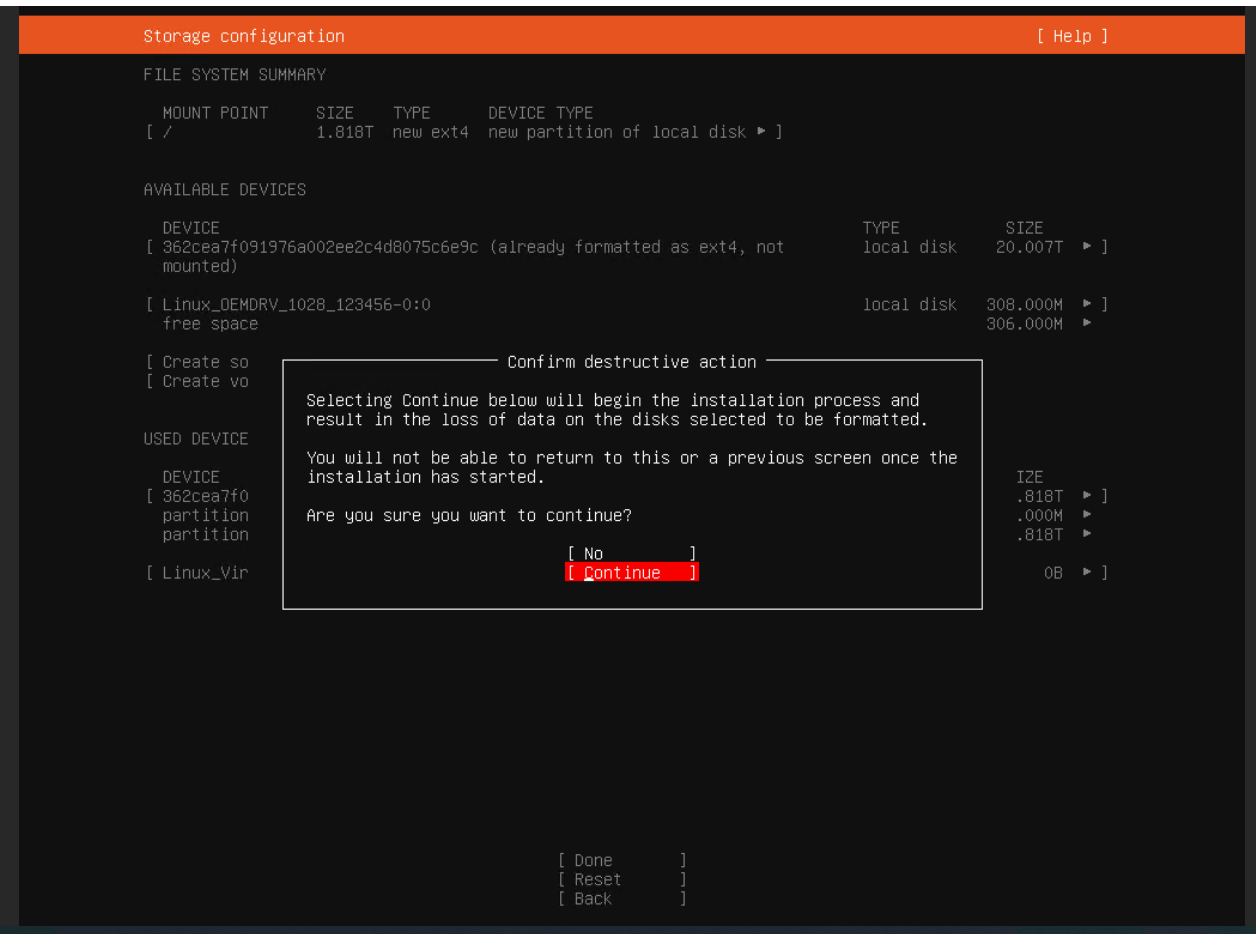Screen dimensions: 1256x934
Task: Expand the 308.000M Linux_OEMDRV disk arrow
Action: pyautogui.click(x=1087, y=305)
